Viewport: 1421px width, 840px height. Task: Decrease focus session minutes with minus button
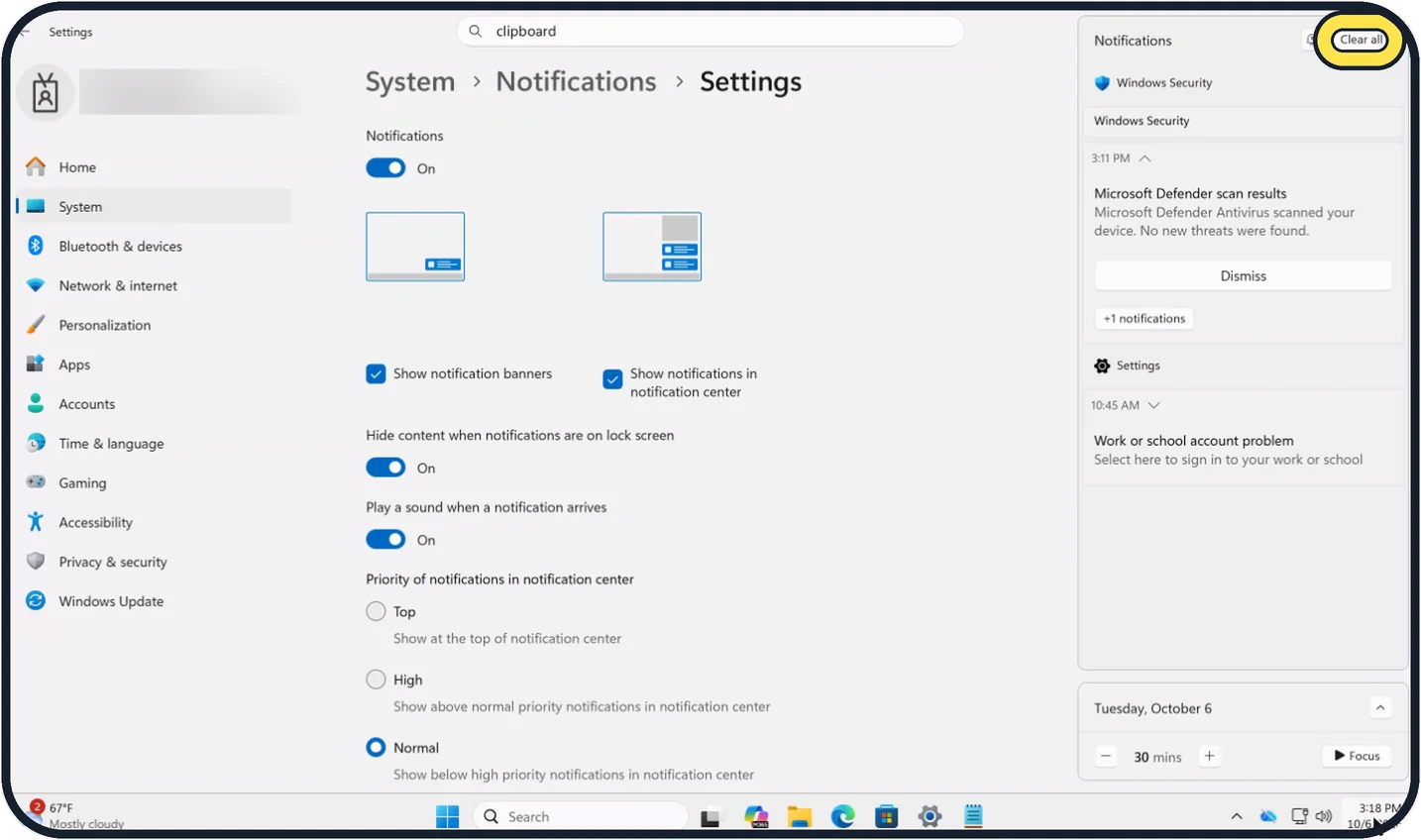point(1106,756)
